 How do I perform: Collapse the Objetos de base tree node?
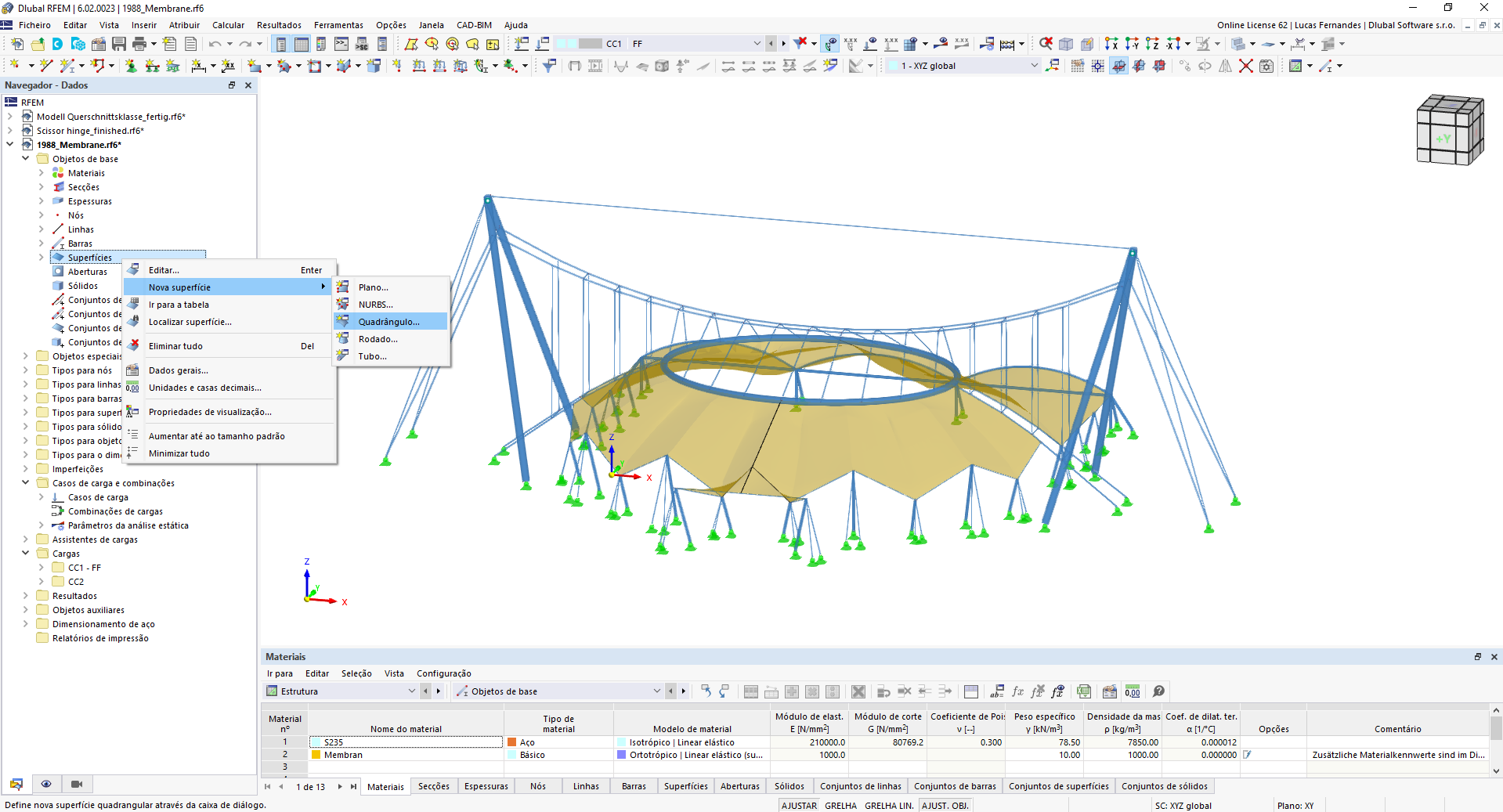point(26,159)
